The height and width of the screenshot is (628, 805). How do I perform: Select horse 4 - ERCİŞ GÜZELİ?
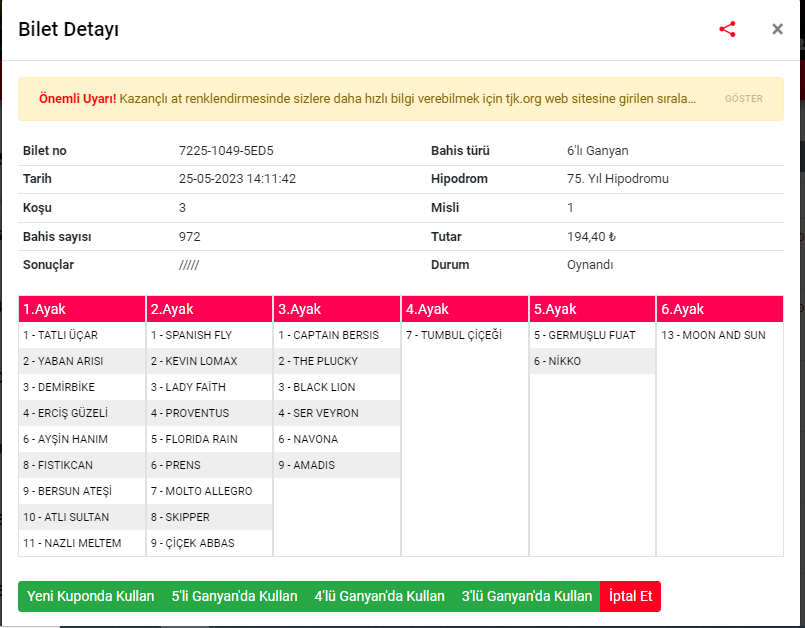click(x=82, y=413)
